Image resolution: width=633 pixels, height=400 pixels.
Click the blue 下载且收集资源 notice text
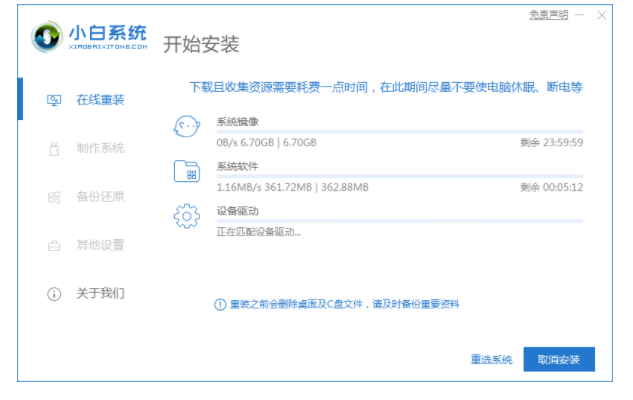386,87
